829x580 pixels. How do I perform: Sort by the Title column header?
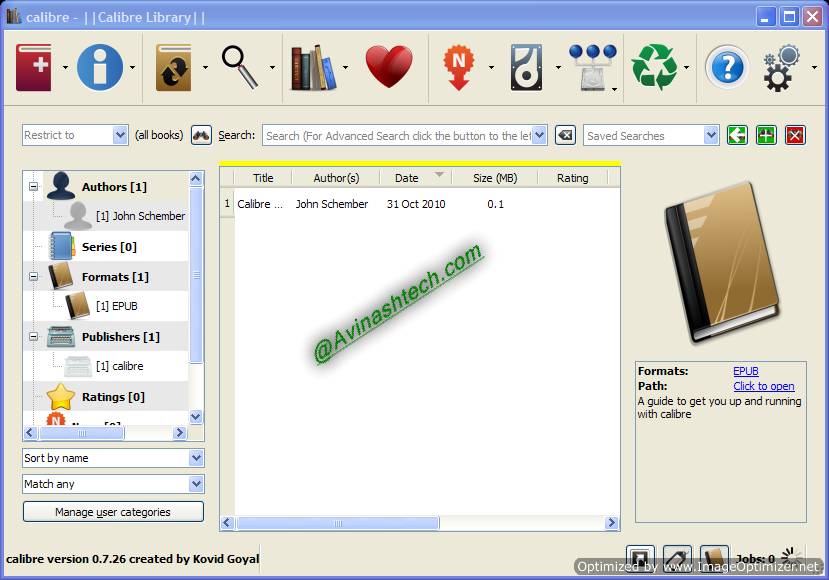(263, 178)
